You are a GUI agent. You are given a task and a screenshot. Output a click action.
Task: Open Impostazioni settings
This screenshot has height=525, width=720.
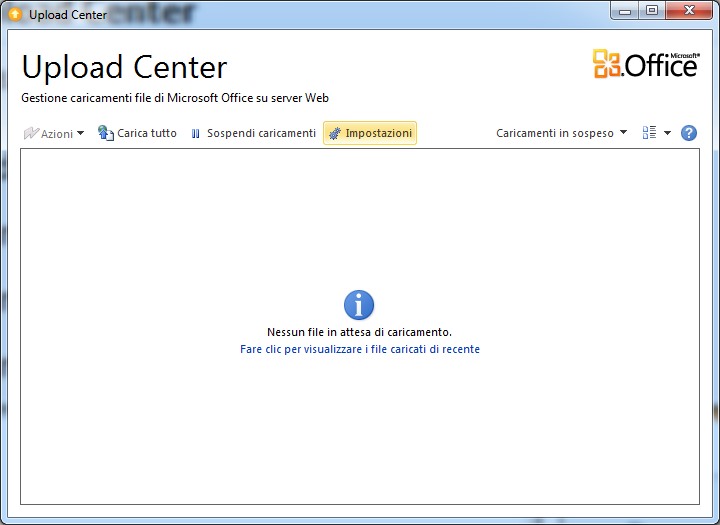(370, 133)
